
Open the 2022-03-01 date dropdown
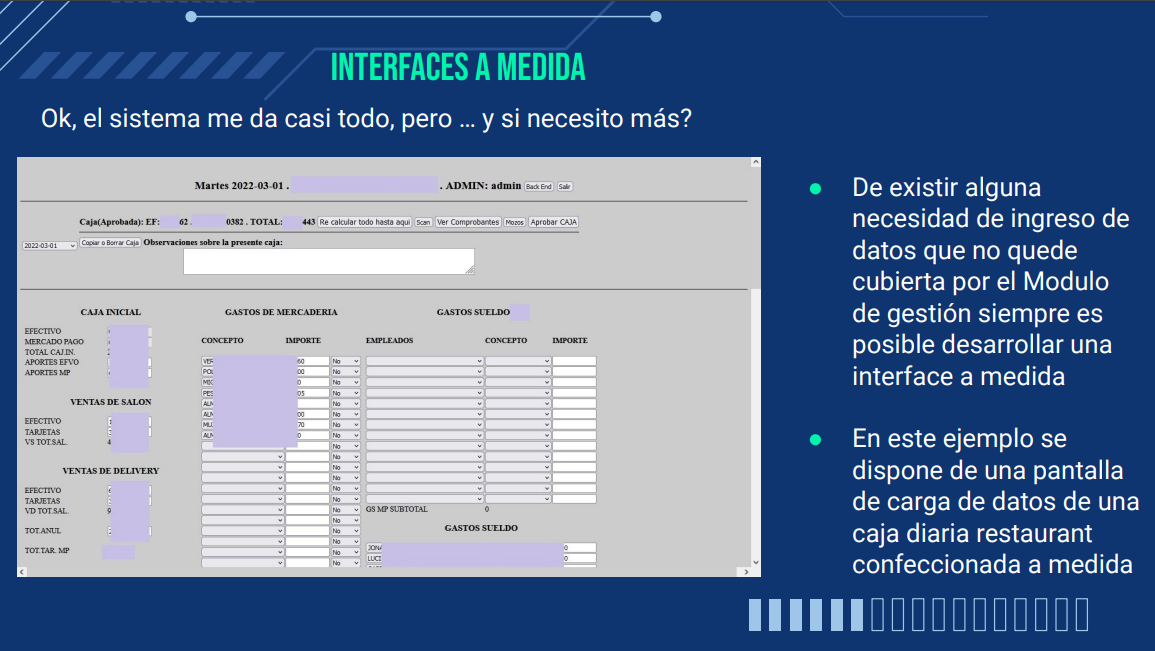pyautogui.click(x=50, y=245)
